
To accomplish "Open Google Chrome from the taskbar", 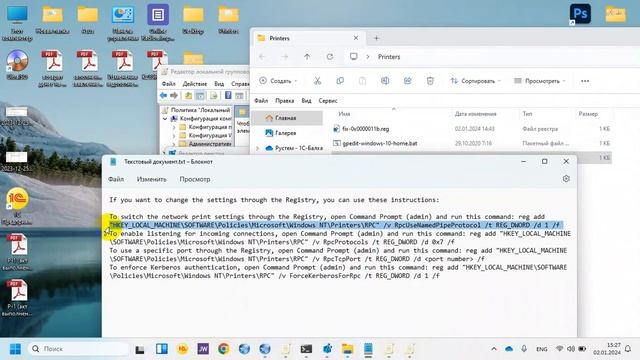I will point(223,349).
